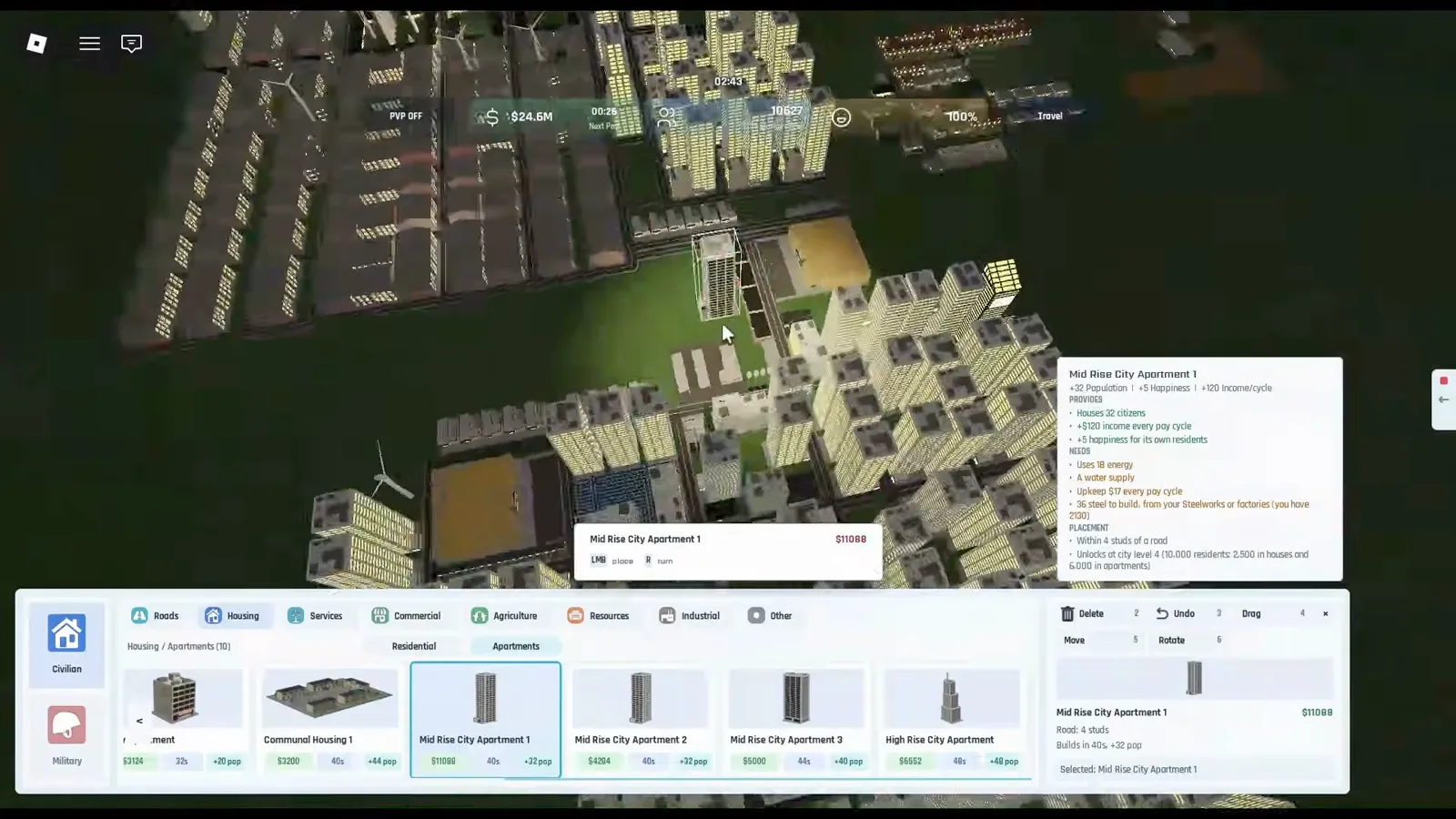Click the "$24.6M" money balance
Screen dimensions: 1456x819
coord(531,116)
